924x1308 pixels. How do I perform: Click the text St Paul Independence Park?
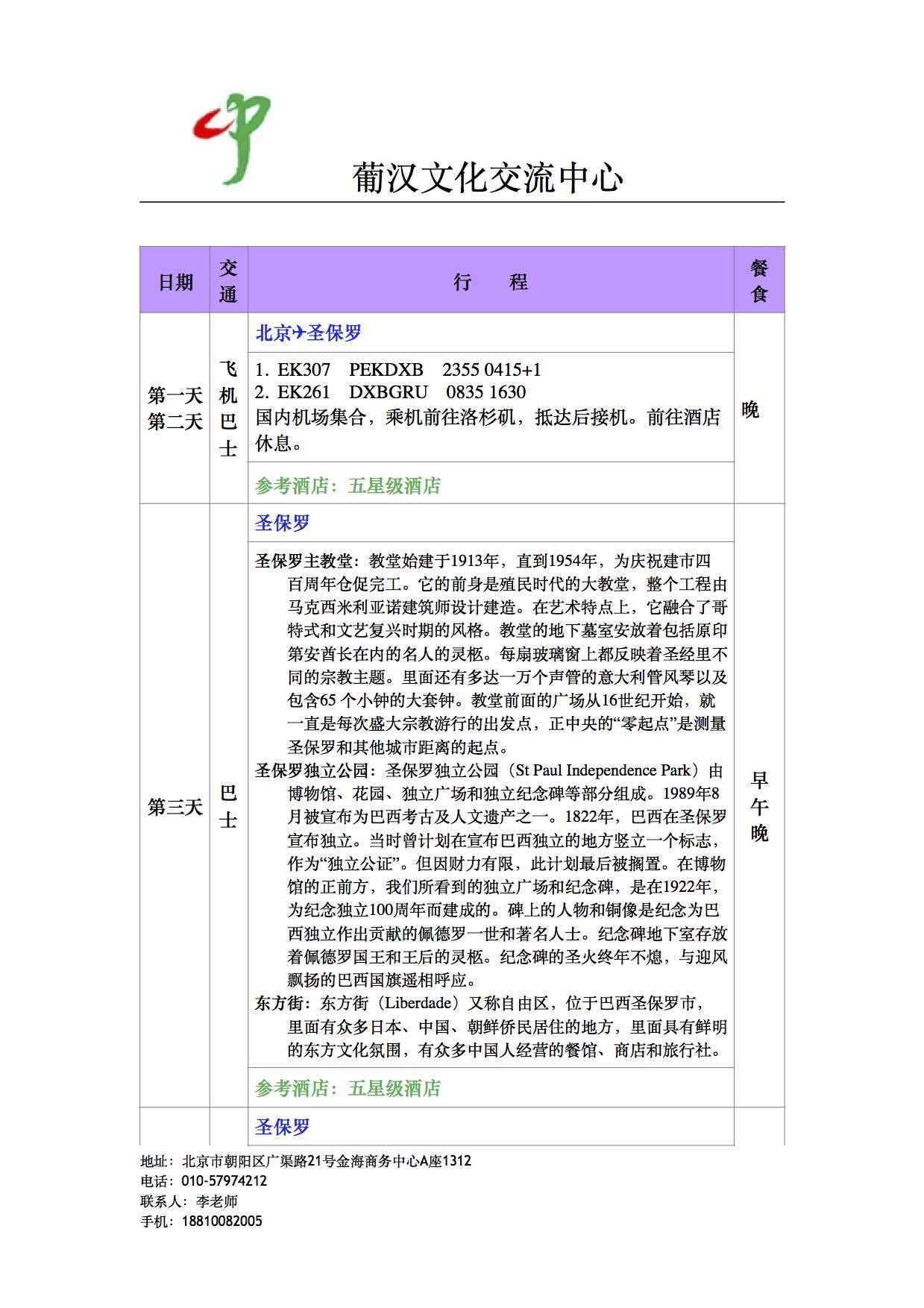pos(603,770)
